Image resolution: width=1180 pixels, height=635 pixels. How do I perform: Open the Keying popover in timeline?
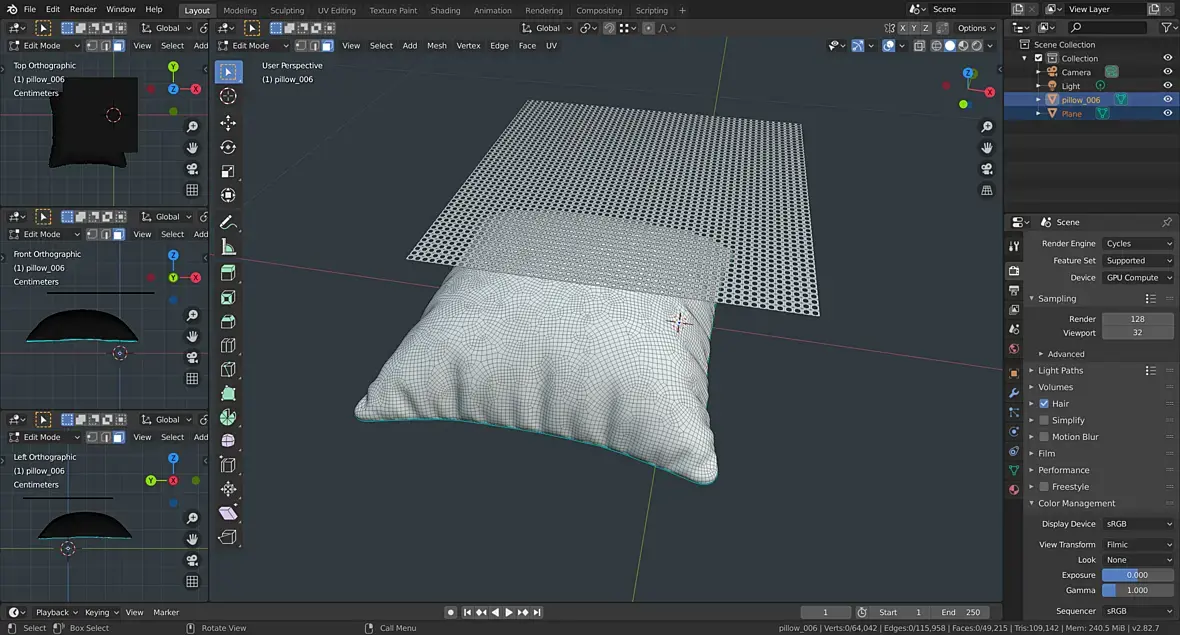(101, 612)
